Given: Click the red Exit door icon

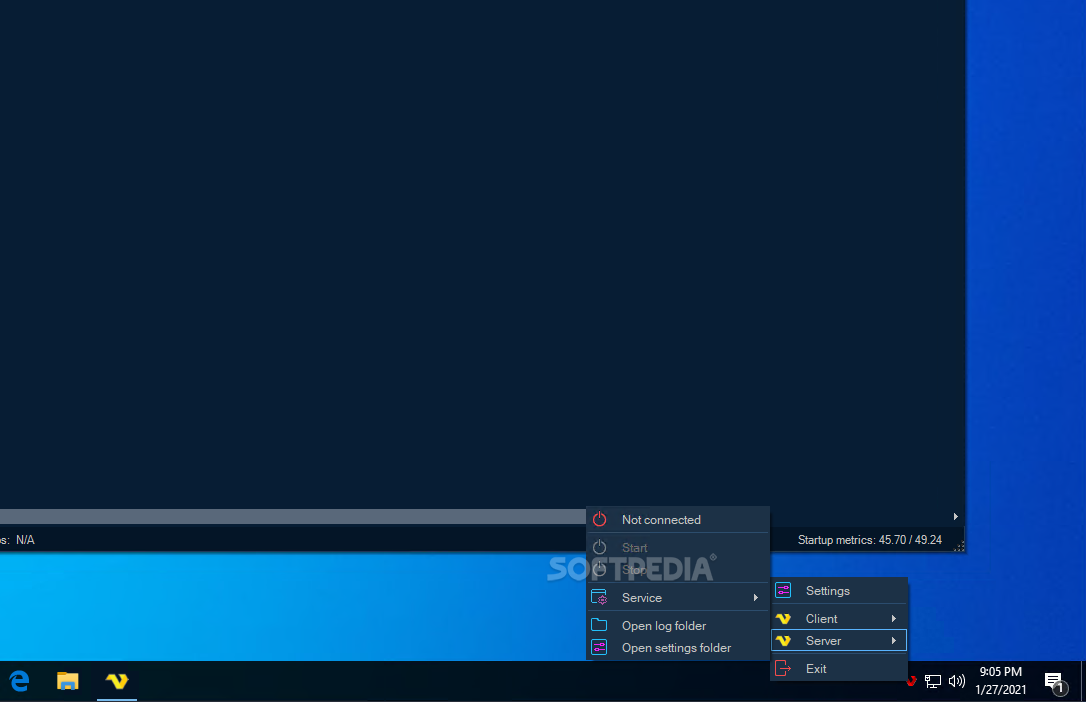Looking at the screenshot, I should 783,668.
